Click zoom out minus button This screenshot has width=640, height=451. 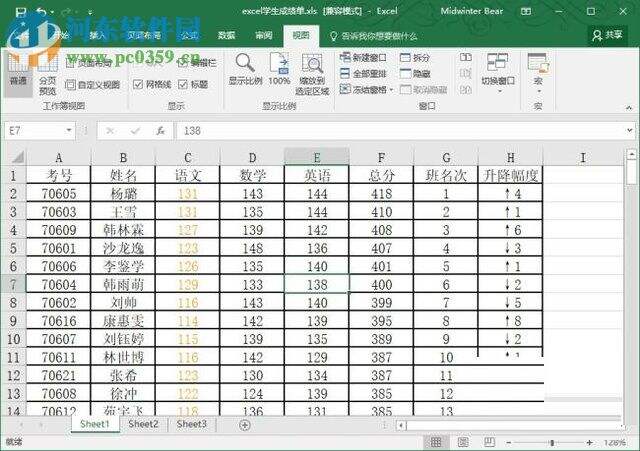509,442
